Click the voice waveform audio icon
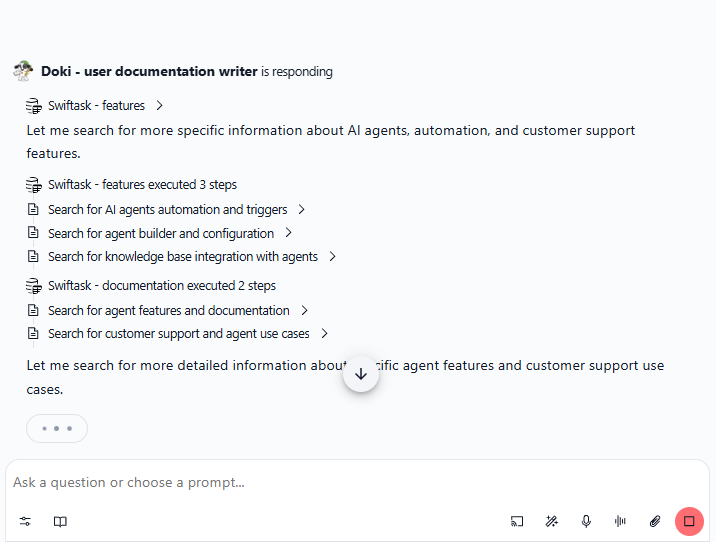The width and height of the screenshot is (716, 542). (x=620, y=521)
